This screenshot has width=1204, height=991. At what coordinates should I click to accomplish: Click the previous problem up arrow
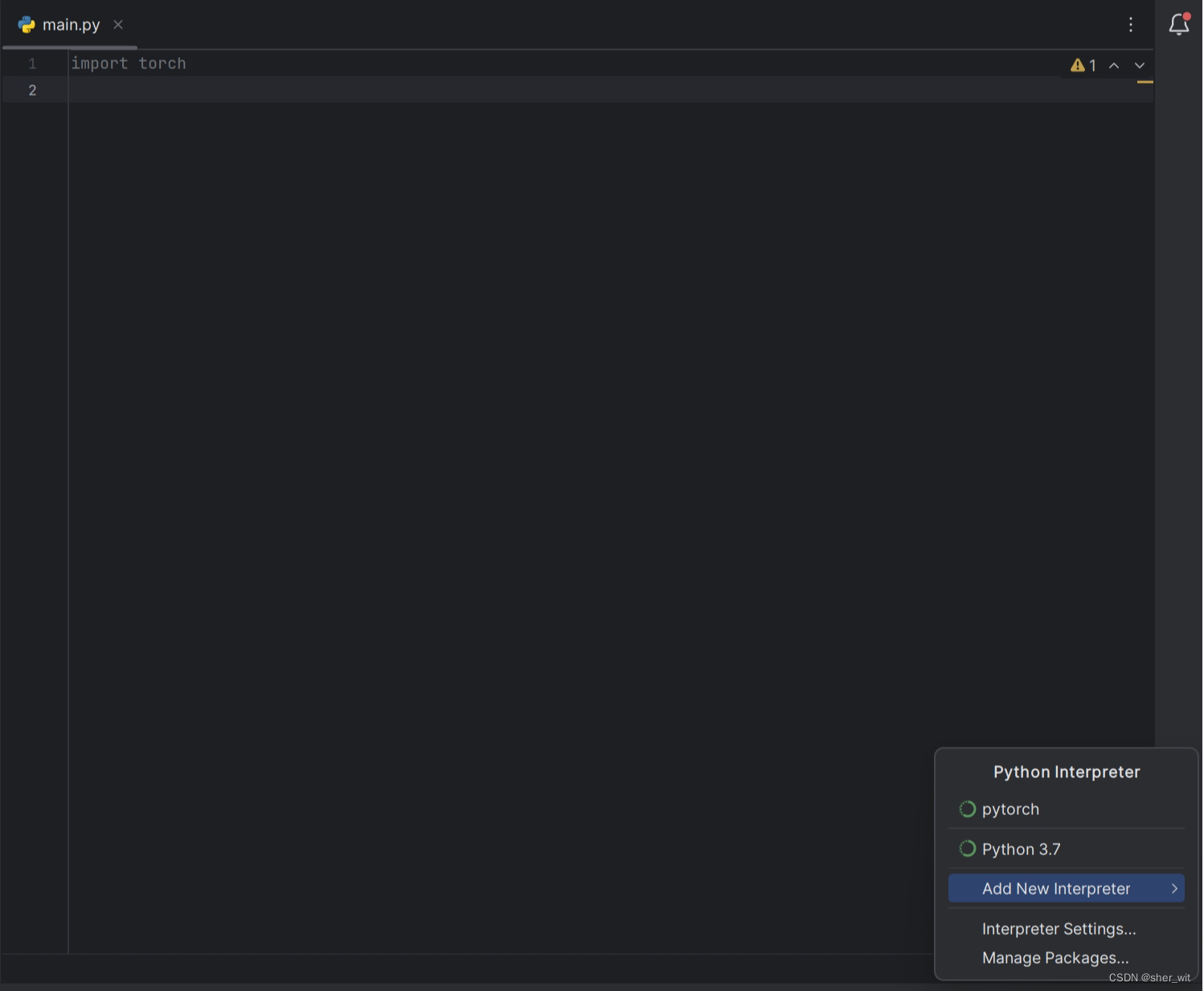point(1114,65)
